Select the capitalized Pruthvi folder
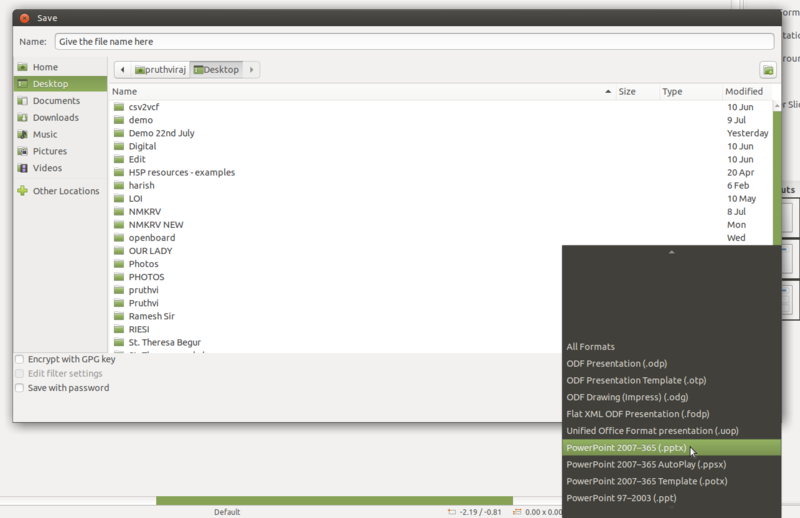The width and height of the screenshot is (800, 518). coord(337,303)
